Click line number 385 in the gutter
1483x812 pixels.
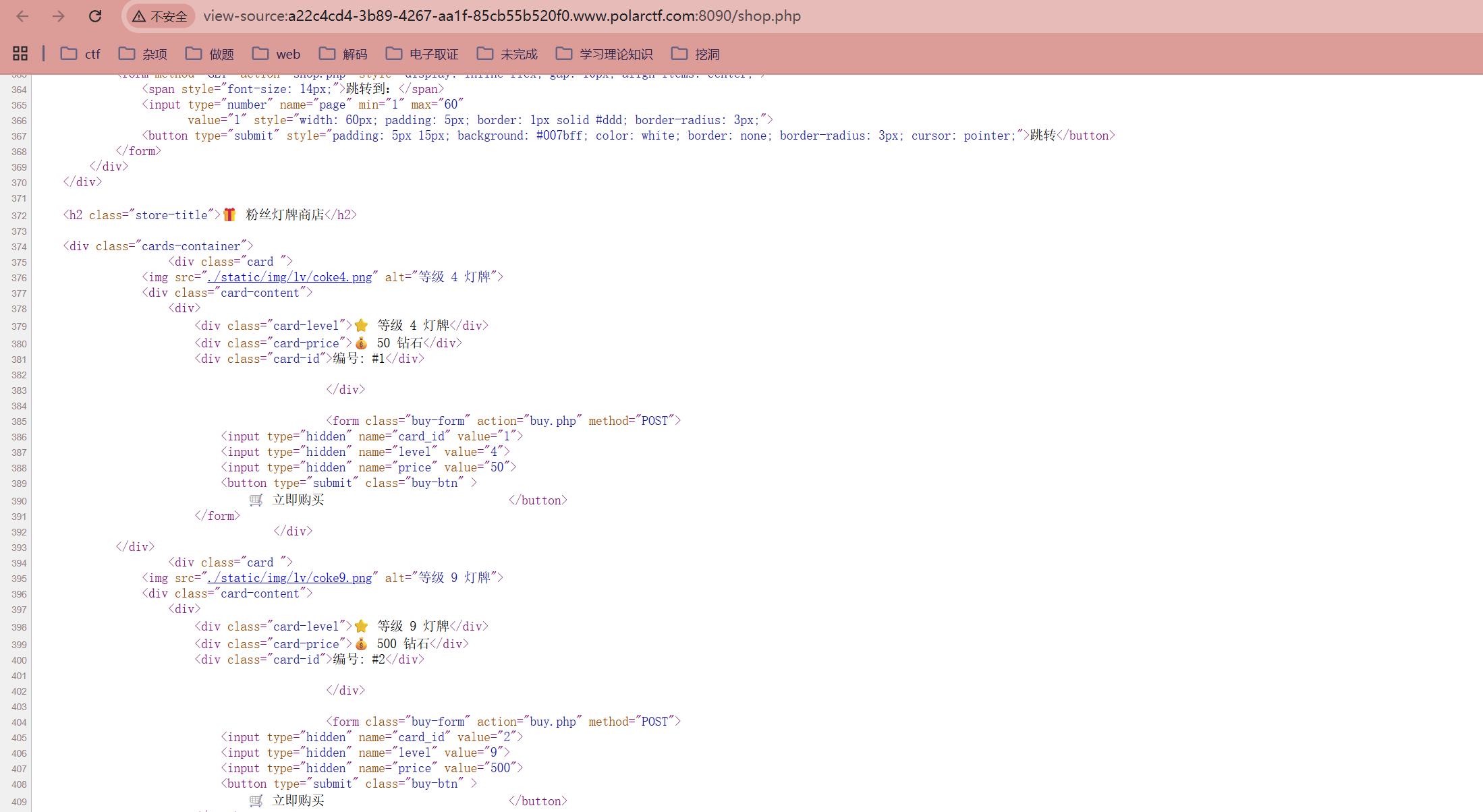coord(19,422)
